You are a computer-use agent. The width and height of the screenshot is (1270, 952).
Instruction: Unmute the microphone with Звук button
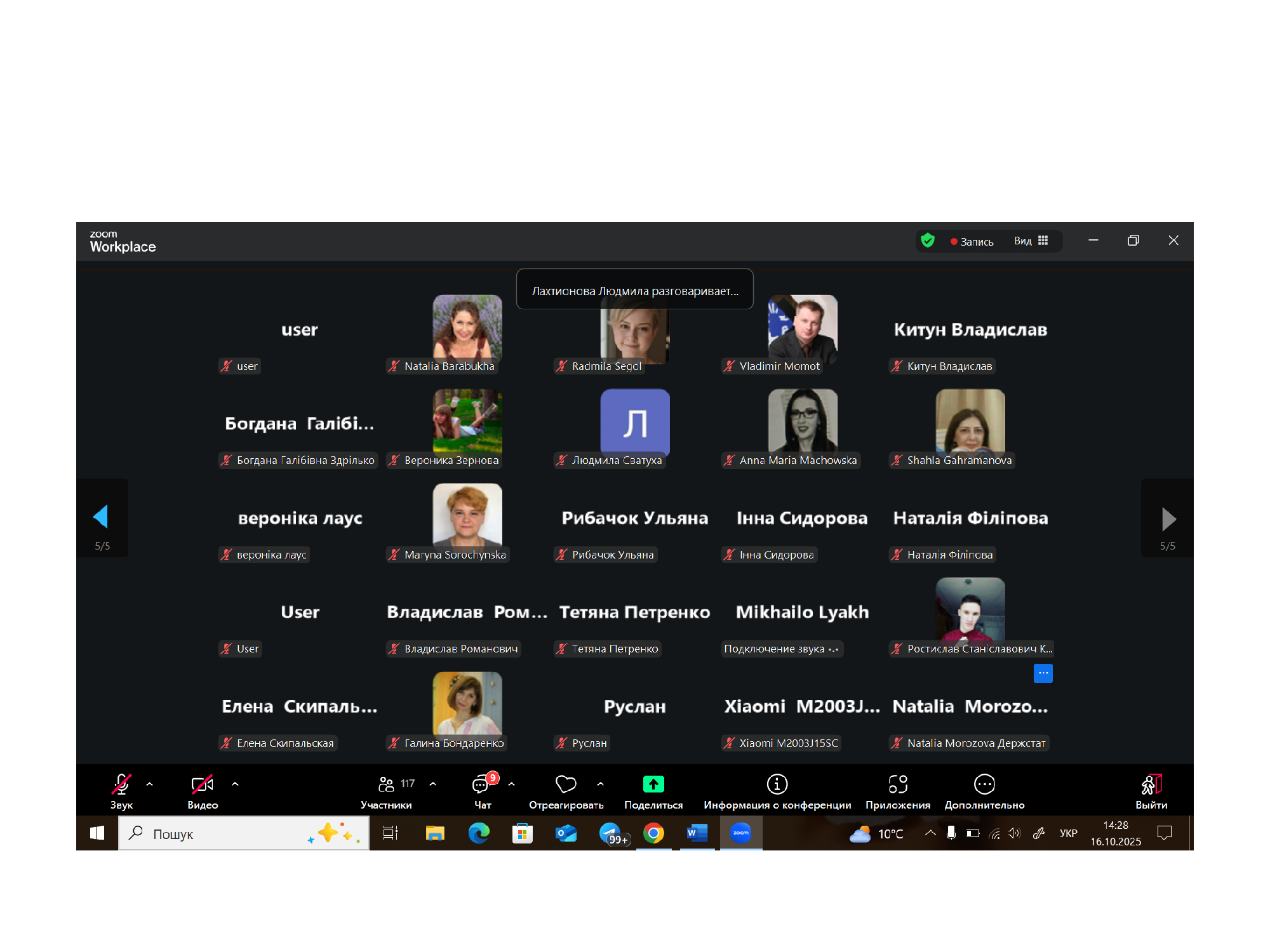coord(121,784)
